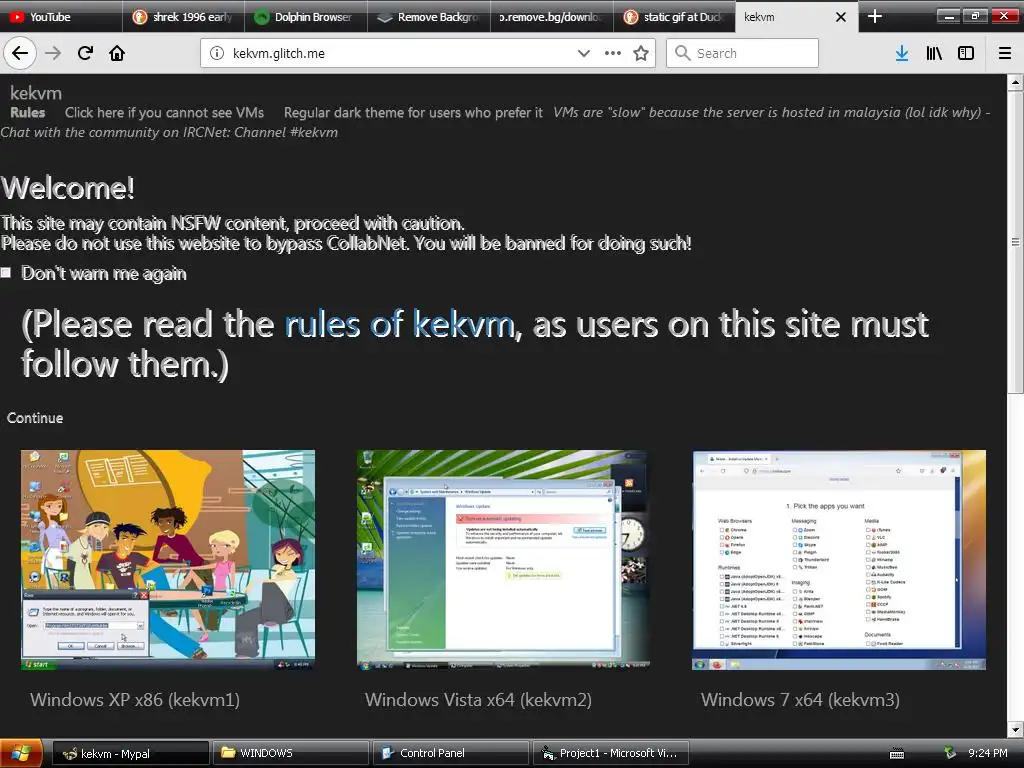
Task: Click the tray icon next to the clock
Action: [950, 753]
